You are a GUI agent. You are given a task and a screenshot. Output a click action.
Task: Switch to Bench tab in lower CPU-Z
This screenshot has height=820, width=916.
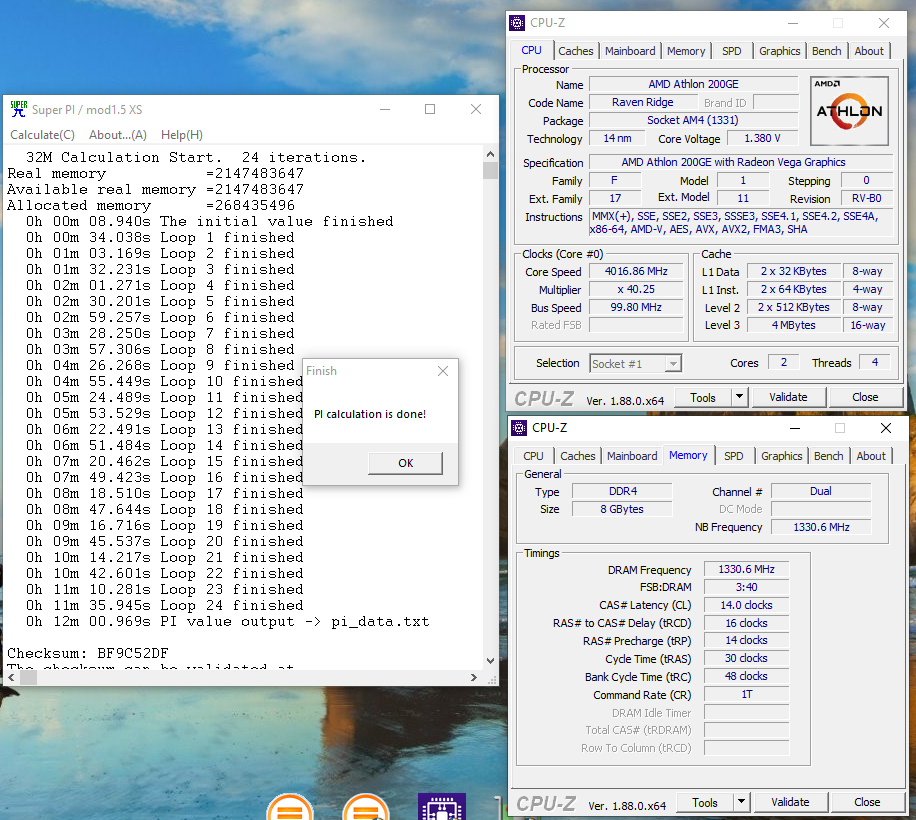[x=828, y=456]
